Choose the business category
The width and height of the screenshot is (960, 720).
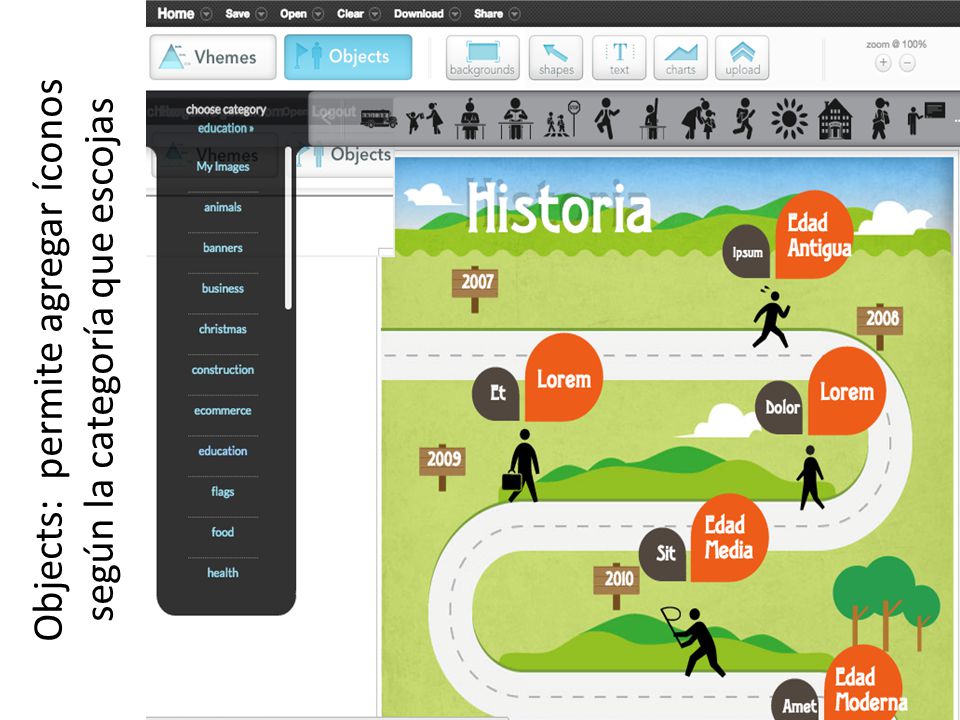pyautogui.click(x=223, y=288)
